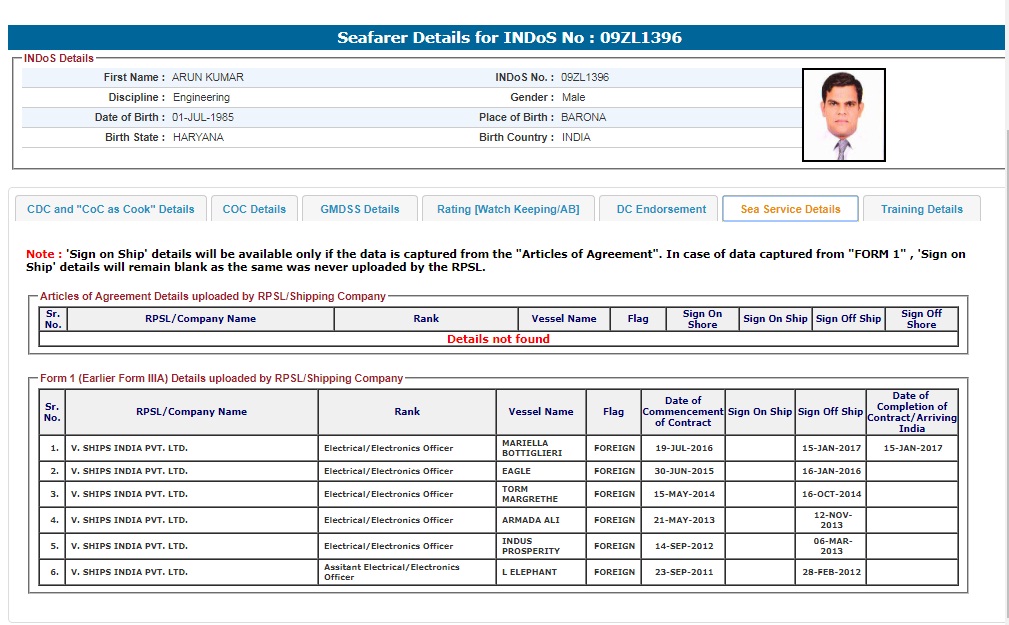The image size is (1009, 625).
Task: Click the EAGLE vessel name cell
Action: point(540,471)
